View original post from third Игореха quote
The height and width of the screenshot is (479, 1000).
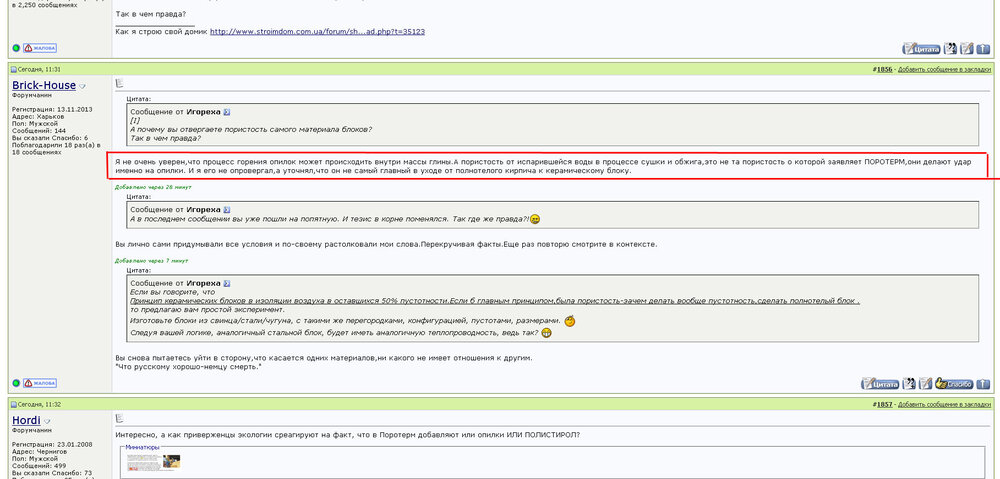(227, 283)
